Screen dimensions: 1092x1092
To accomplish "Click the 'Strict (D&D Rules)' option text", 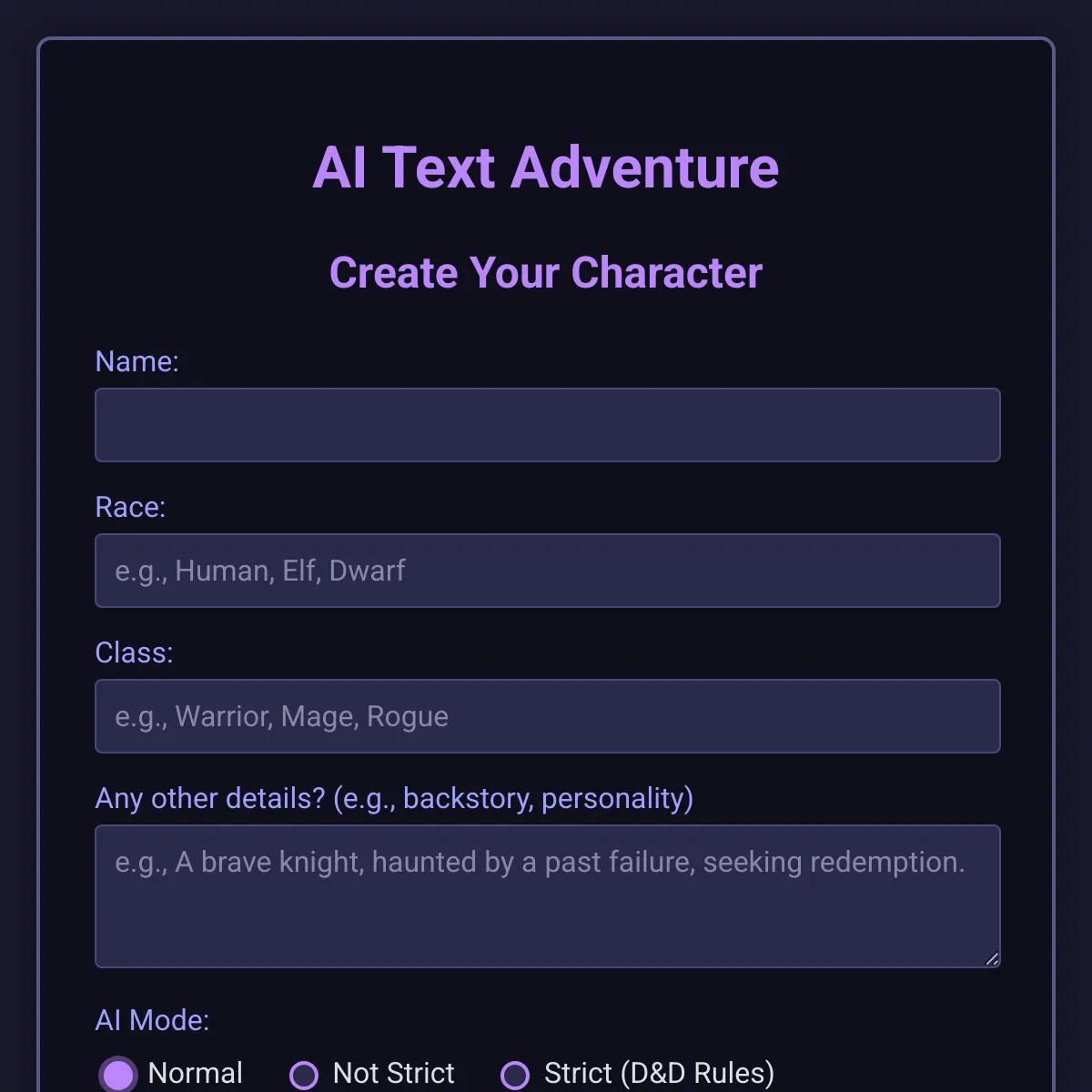I will (659, 1073).
